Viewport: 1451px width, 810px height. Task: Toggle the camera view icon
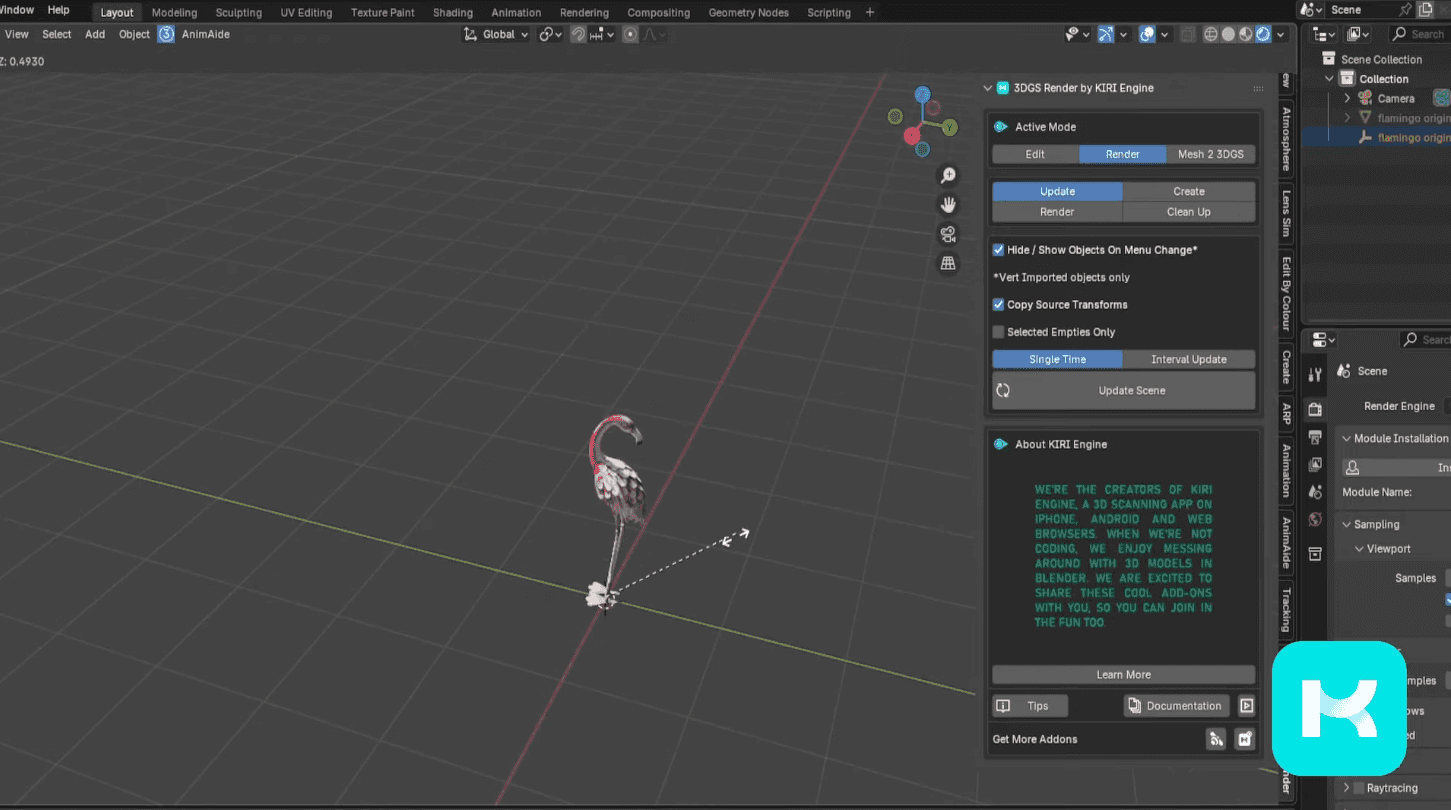tap(947, 234)
